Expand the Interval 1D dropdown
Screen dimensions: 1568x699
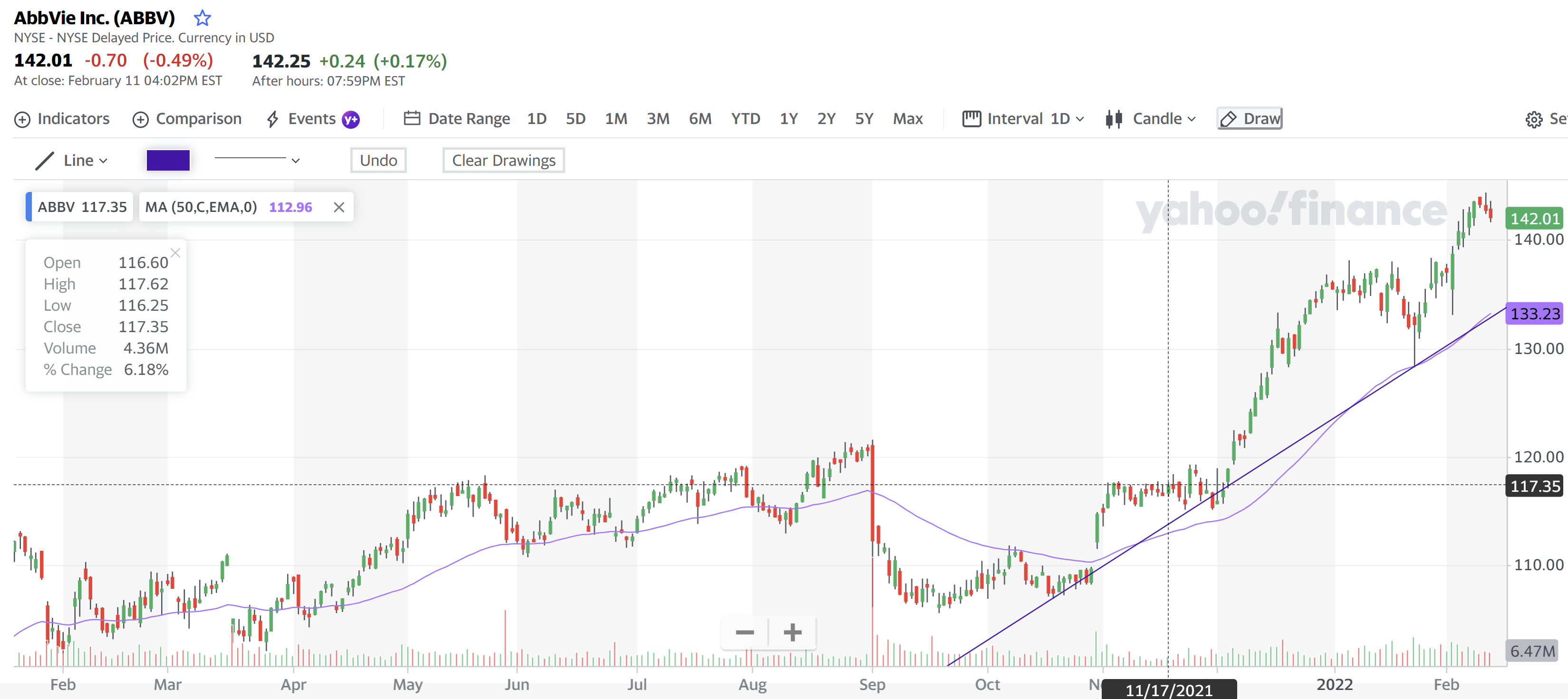[1023, 119]
